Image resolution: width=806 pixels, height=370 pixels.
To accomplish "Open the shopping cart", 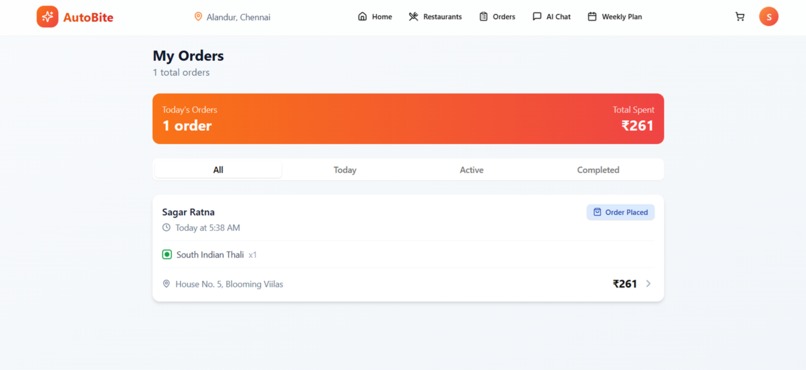I will 740,16.
